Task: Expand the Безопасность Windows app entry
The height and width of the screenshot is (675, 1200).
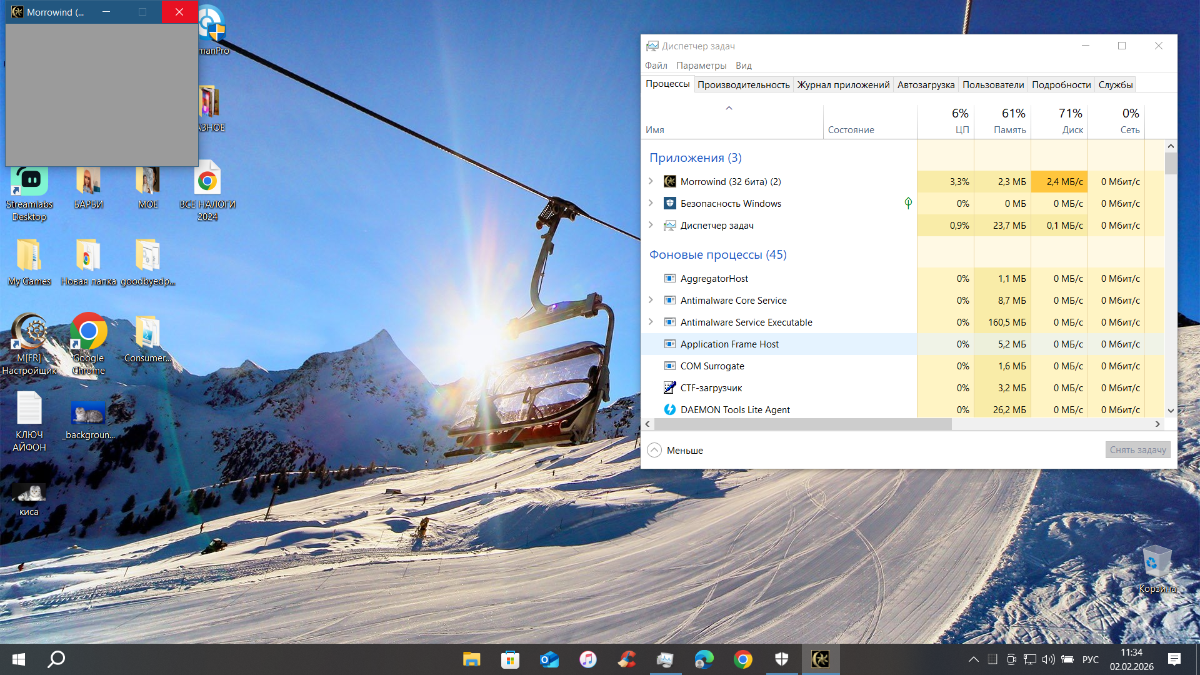Action: click(651, 204)
